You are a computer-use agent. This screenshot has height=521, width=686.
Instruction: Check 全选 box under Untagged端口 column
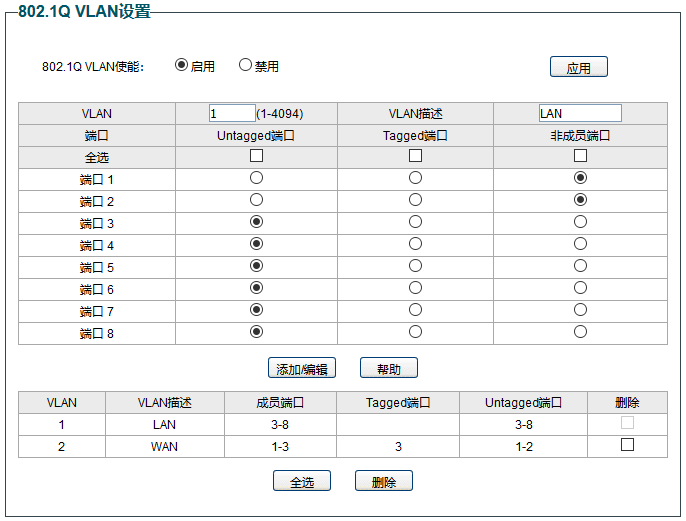tap(256, 156)
